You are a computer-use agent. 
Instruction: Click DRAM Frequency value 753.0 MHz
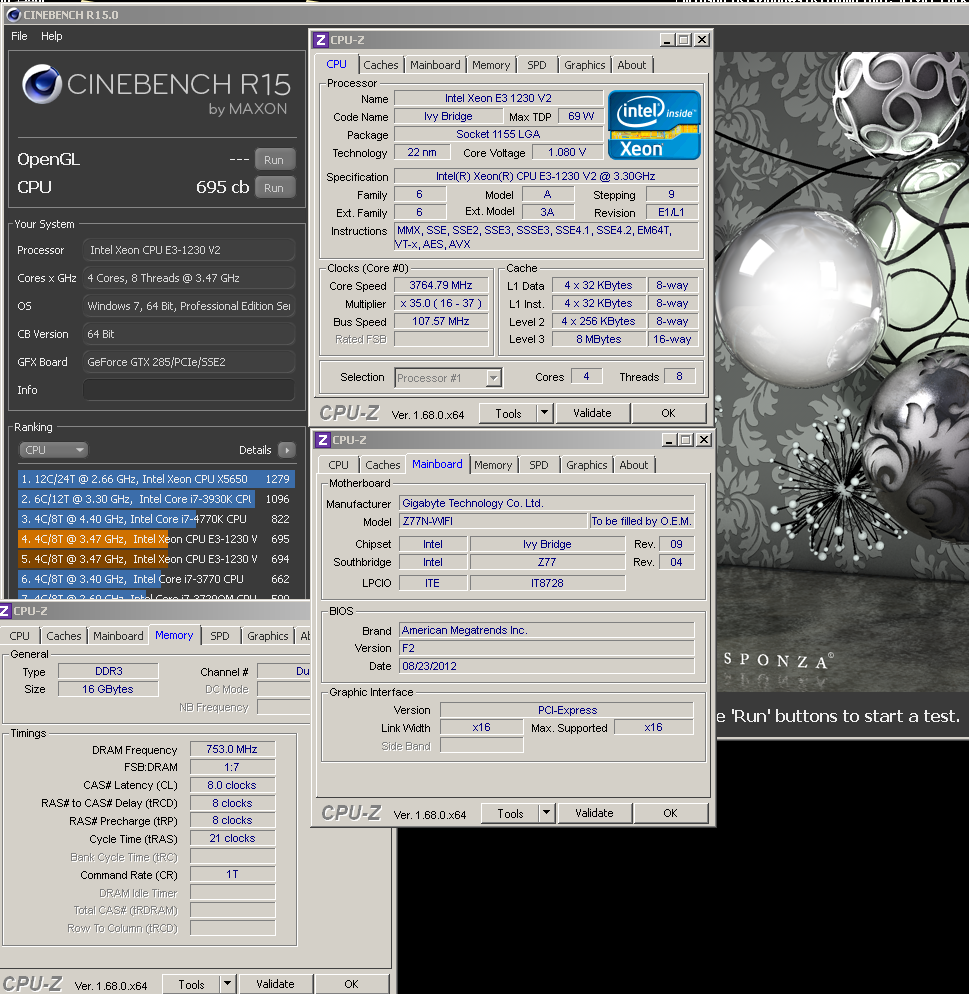tap(232, 749)
